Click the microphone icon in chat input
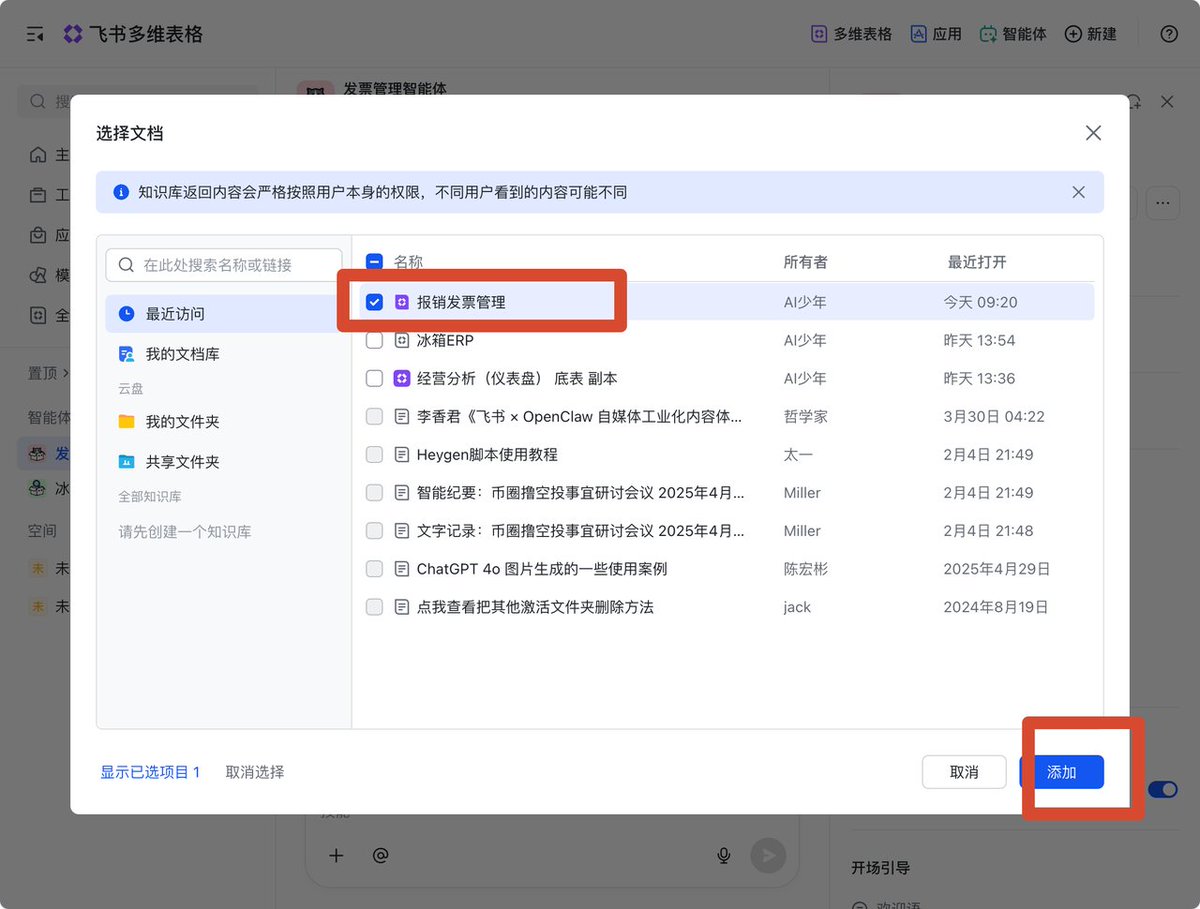The width and height of the screenshot is (1200, 909). point(724,855)
